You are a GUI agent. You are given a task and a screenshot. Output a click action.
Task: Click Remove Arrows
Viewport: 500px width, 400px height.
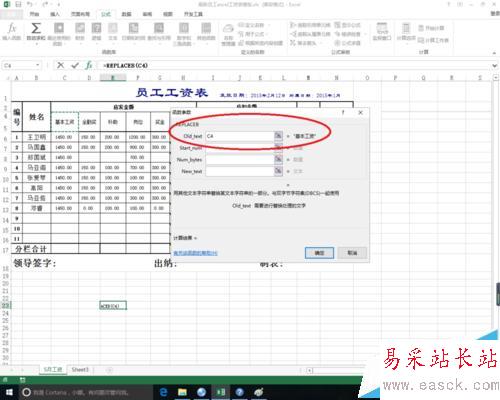pyautogui.click(x=304, y=43)
